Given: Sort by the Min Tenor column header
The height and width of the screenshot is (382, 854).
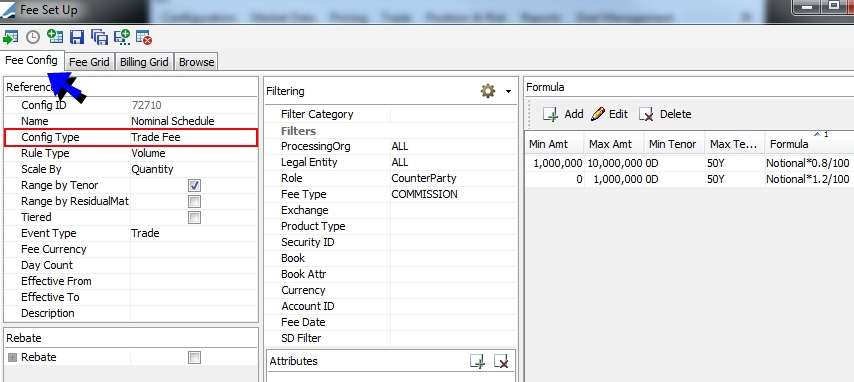Looking at the screenshot, I should [674, 144].
